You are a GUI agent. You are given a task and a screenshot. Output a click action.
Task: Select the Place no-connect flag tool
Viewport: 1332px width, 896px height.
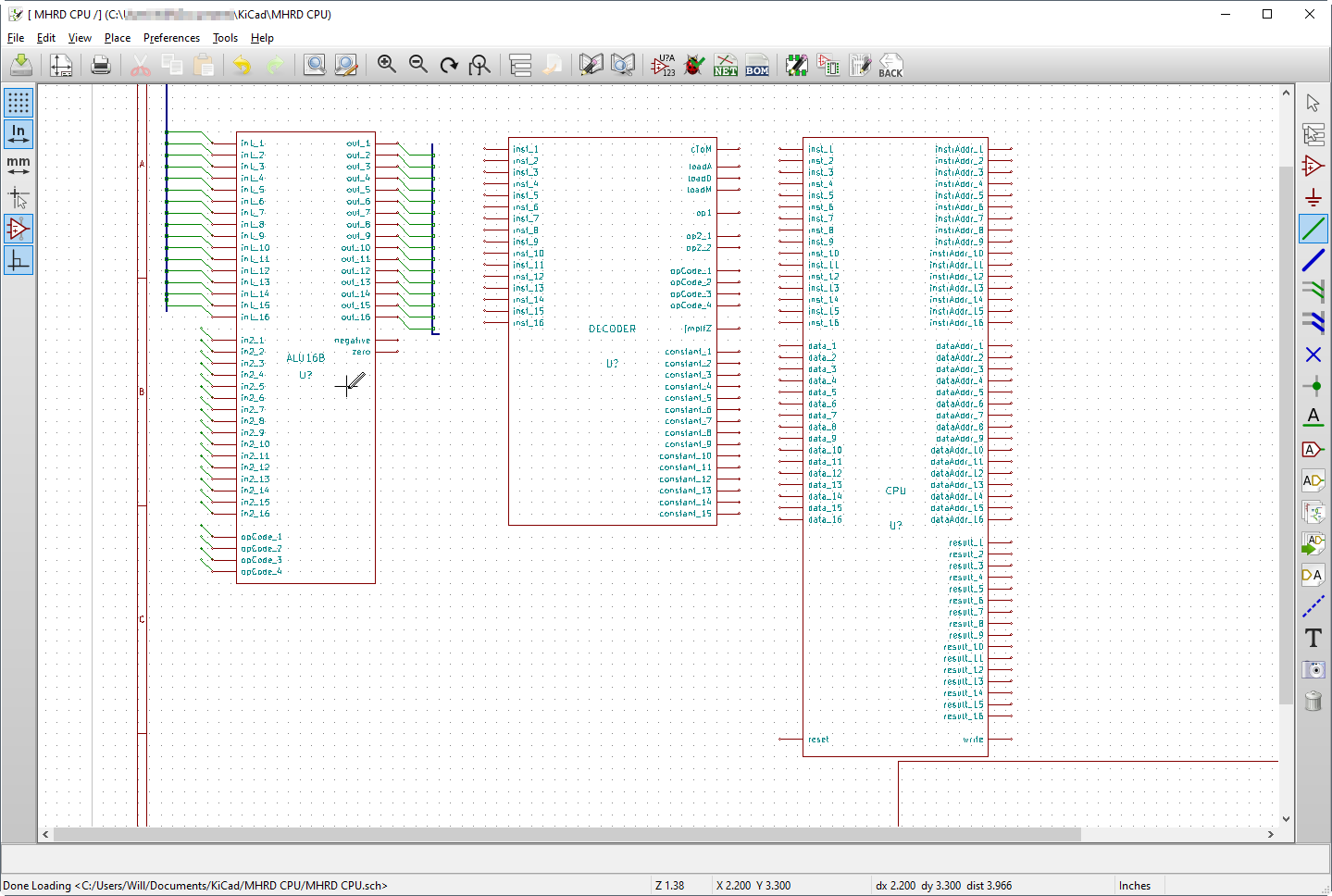point(1313,355)
